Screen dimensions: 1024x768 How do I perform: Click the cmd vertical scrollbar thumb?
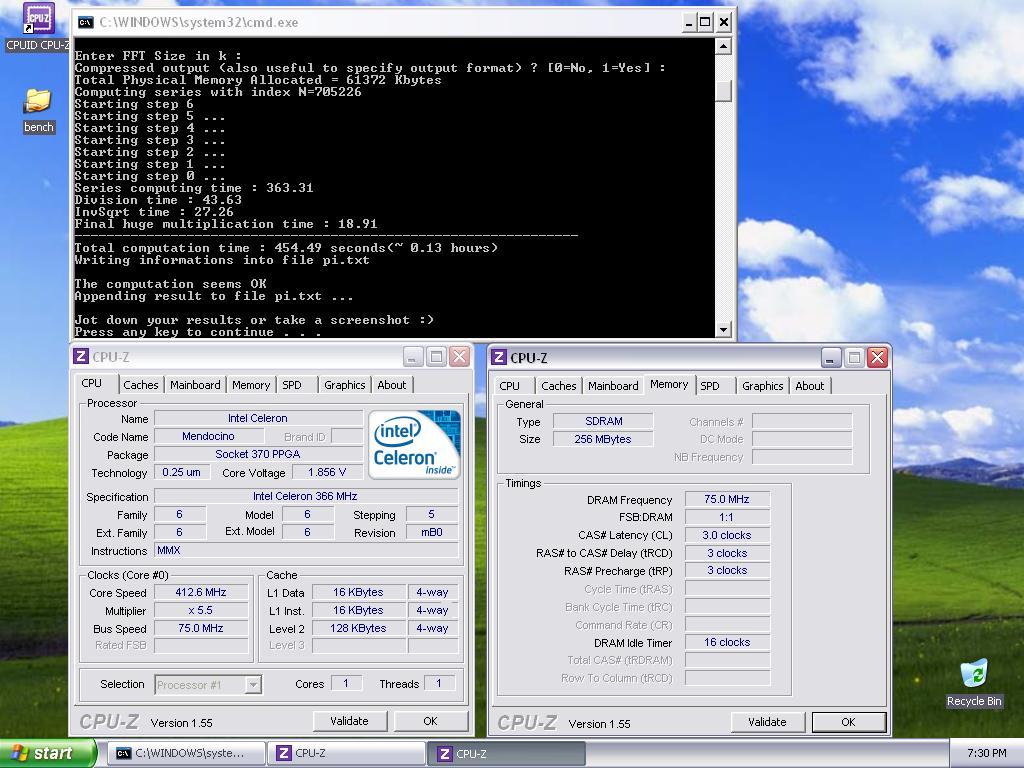click(x=723, y=91)
